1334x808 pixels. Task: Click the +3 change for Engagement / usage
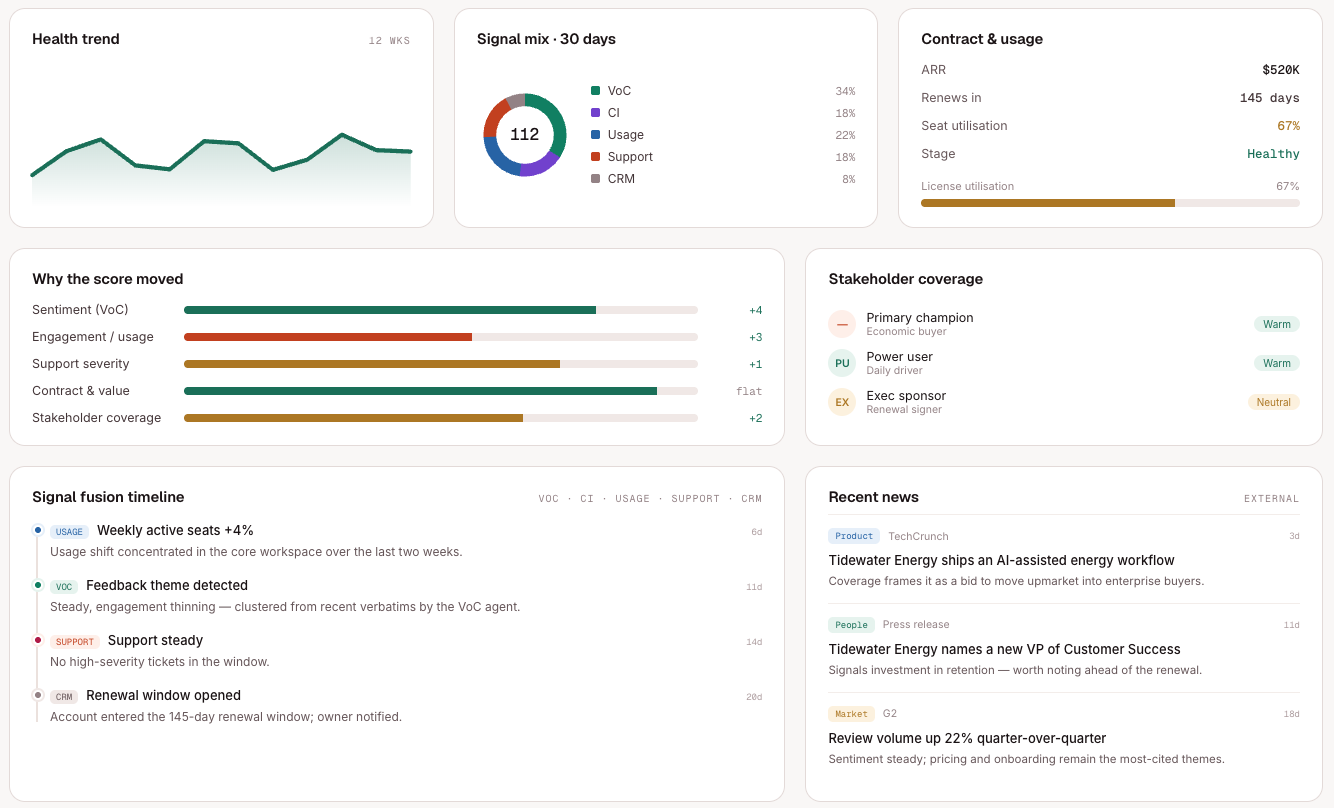coord(755,337)
